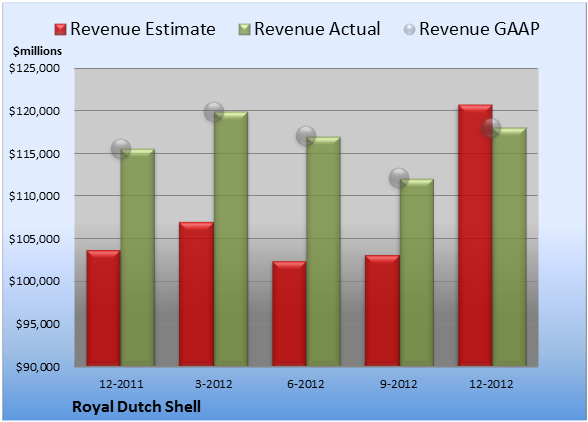The image size is (588, 422).
Task: Select the red estimate bar for 12-2012
Action: (x=475, y=235)
